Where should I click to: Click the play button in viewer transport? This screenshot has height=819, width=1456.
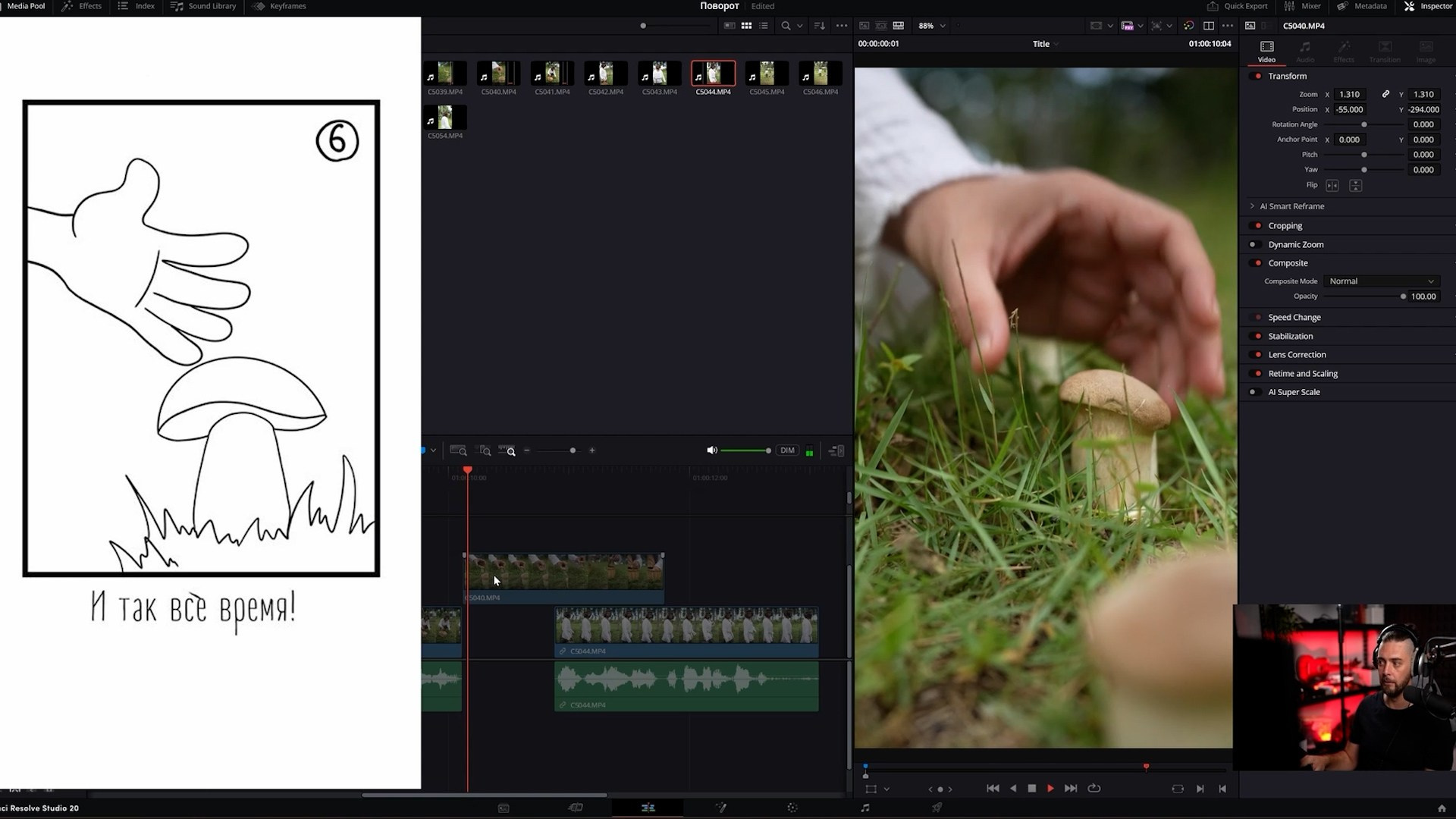[x=1050, y=789]
